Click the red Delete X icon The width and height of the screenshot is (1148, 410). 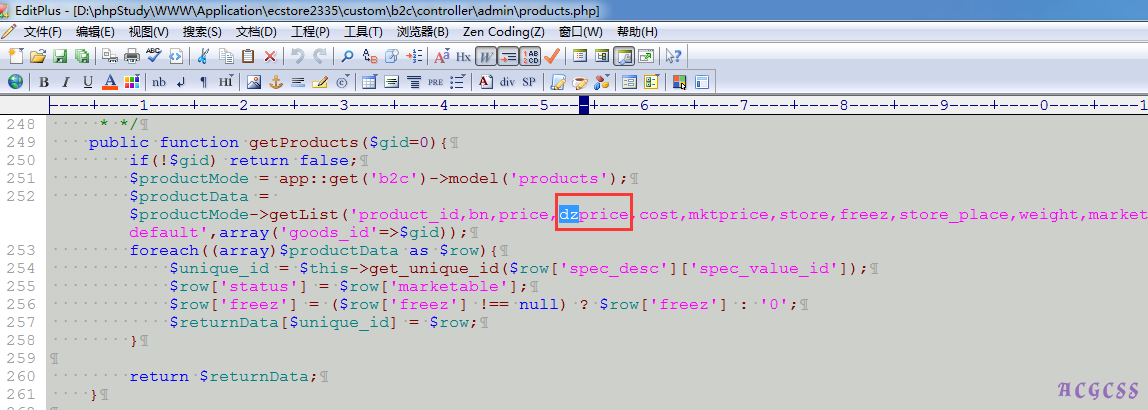pos(270,56)
